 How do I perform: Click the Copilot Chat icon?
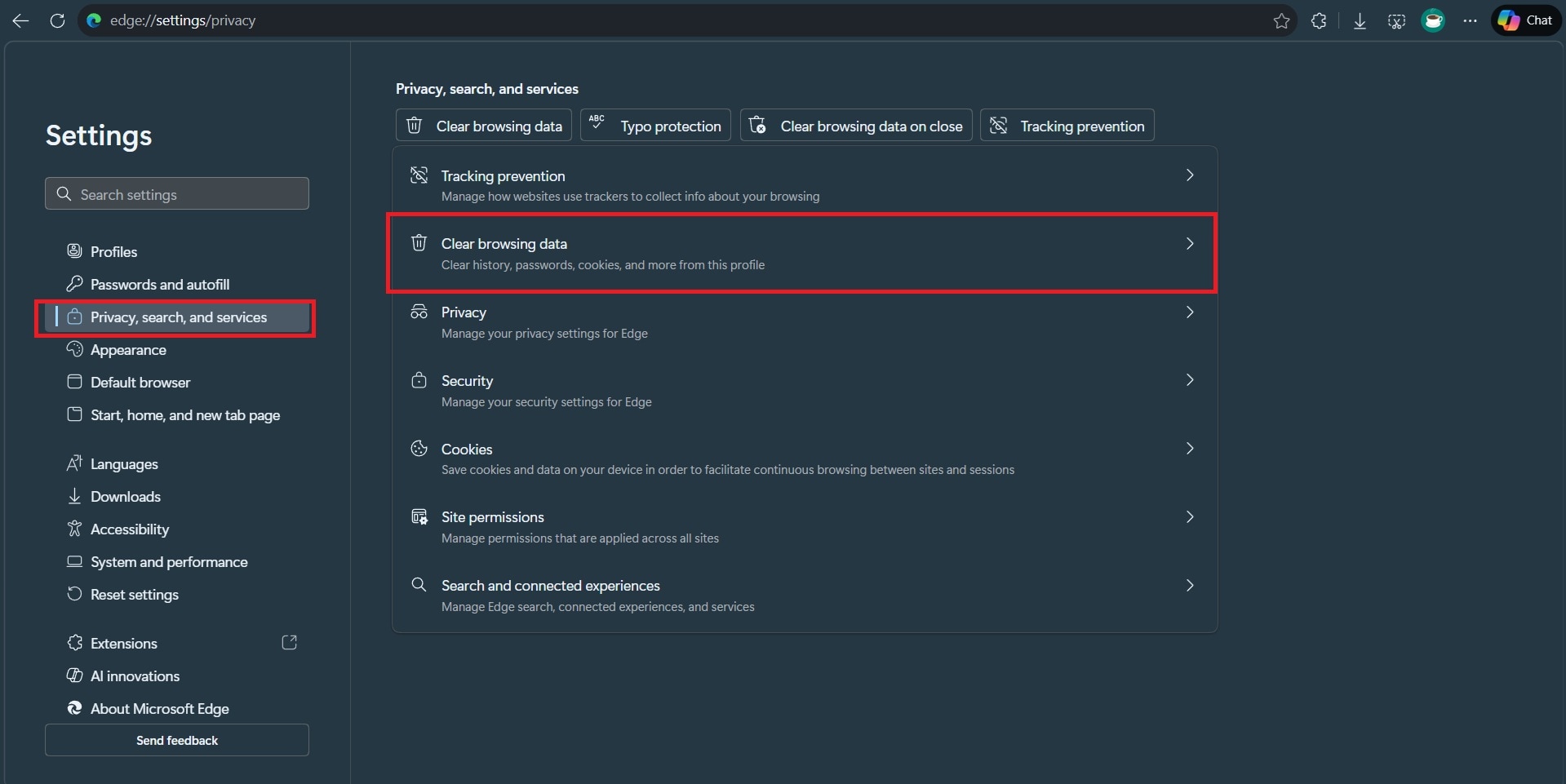[1525, 20]
